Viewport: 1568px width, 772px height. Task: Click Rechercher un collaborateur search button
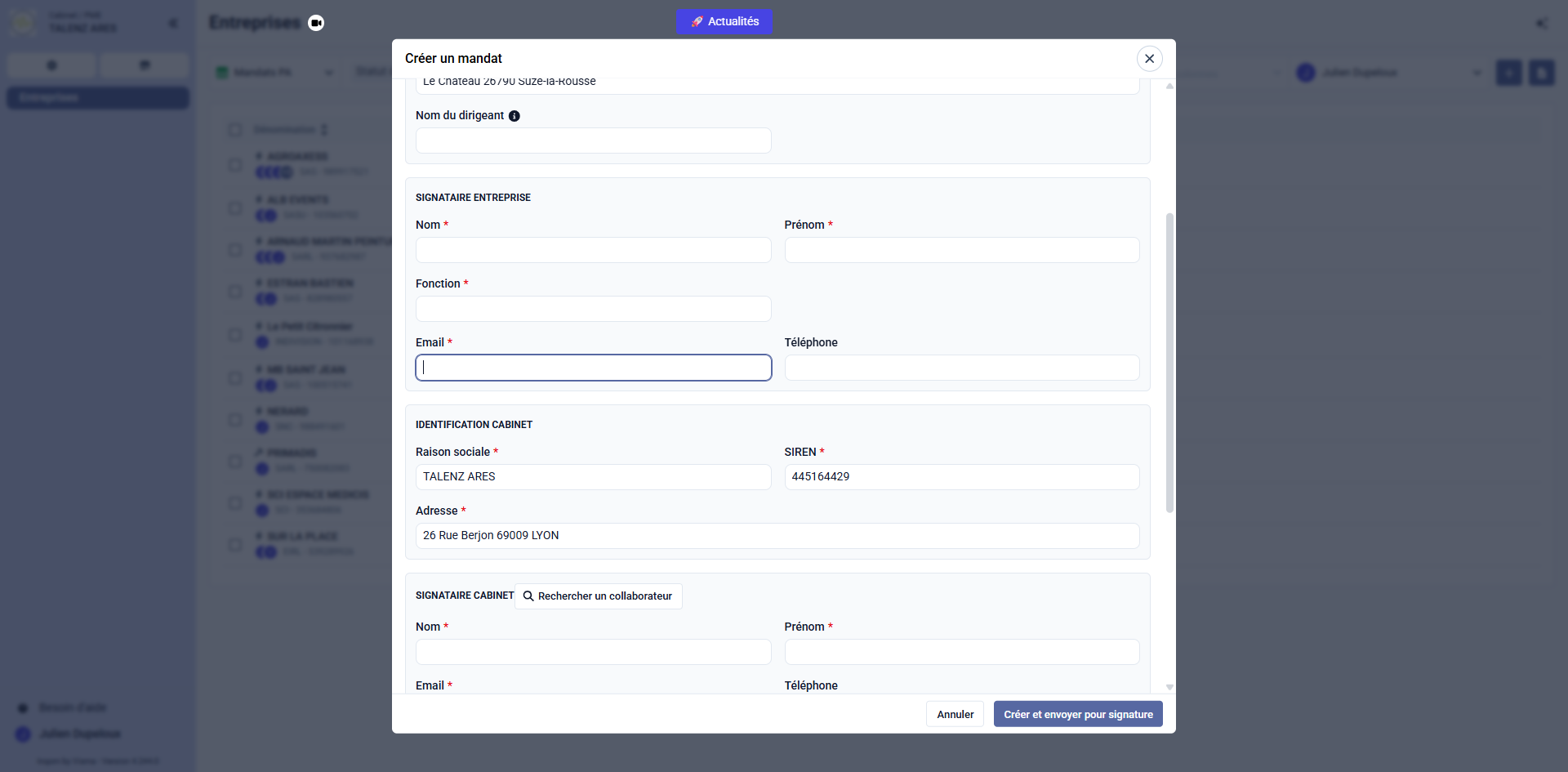598,596
